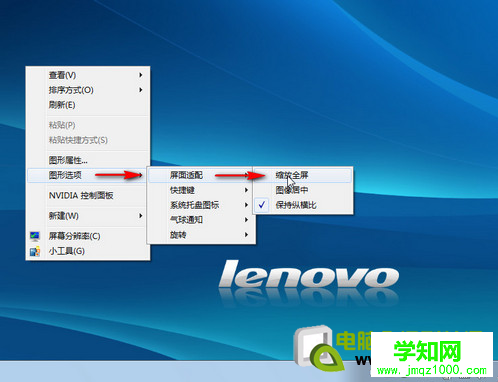The width and height of the screenshot is (498, 382).
Task: Open the 查看(V) submenu
Action: [88, 75]
